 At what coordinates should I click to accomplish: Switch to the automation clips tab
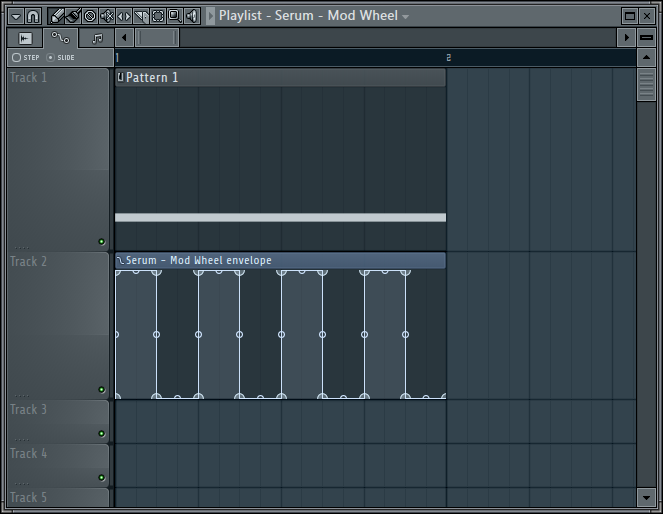click(60, 38)
